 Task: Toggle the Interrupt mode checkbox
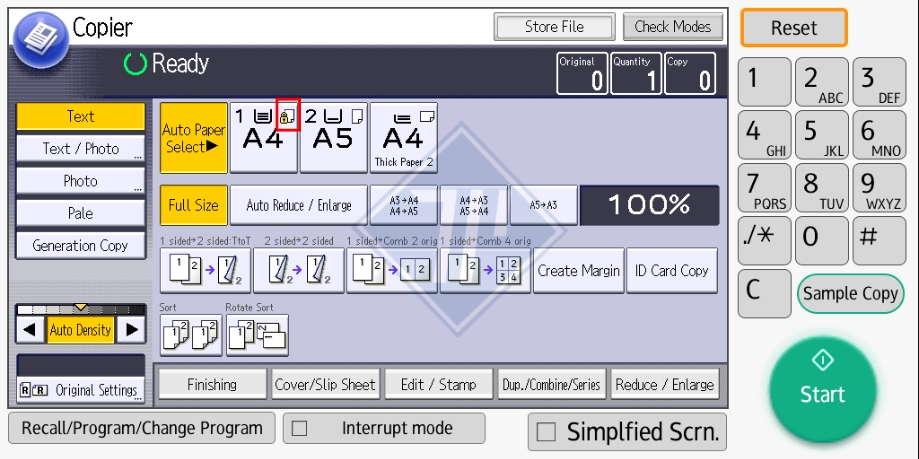pos(299,428)
